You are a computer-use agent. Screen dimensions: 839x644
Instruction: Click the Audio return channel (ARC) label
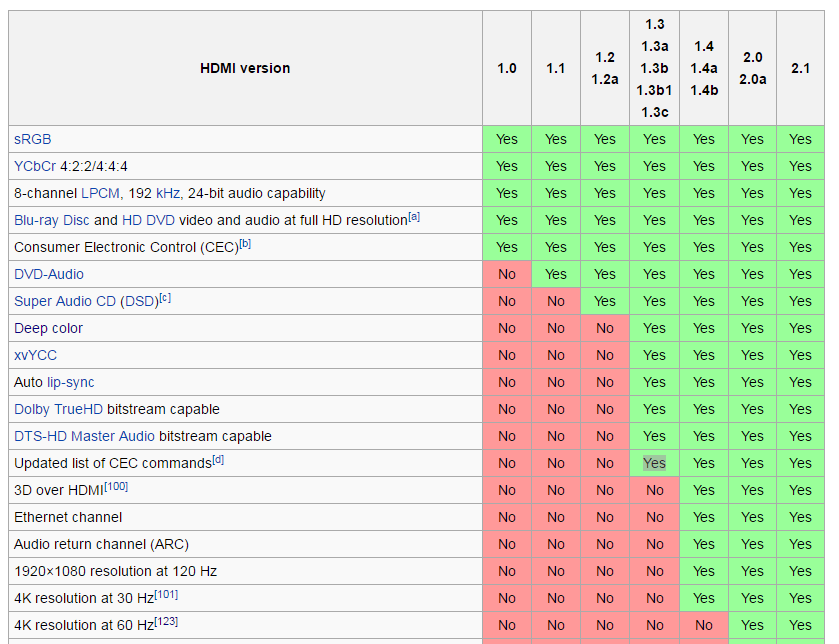click(x=101, y=545)
